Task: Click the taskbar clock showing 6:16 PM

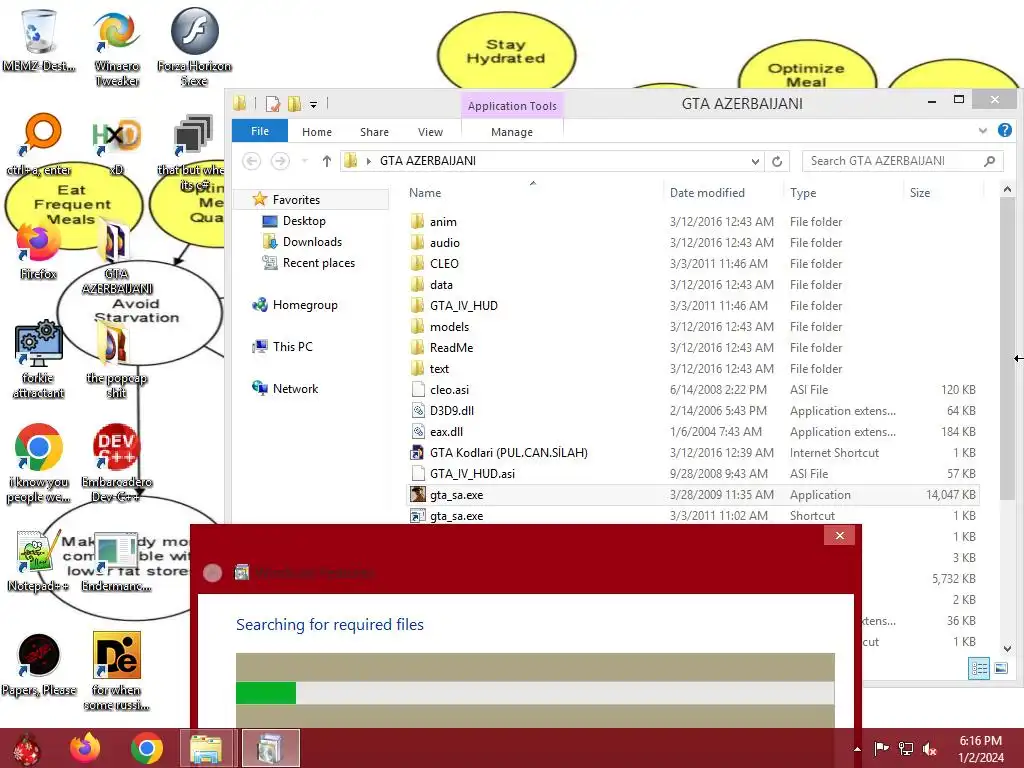Action: pyautogui.click(x=980, y=749)
